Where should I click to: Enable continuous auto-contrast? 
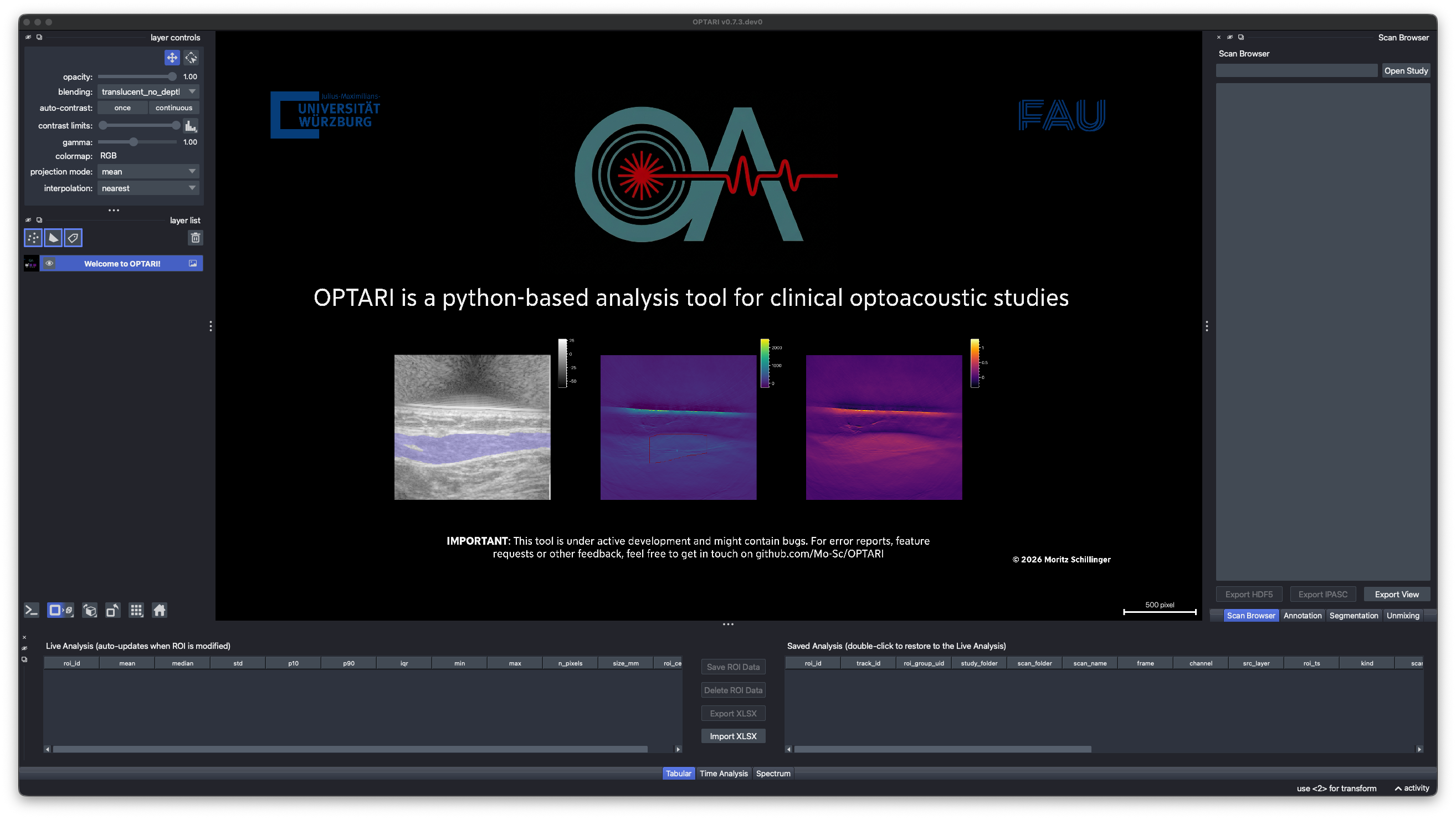(x=173, y=108)
